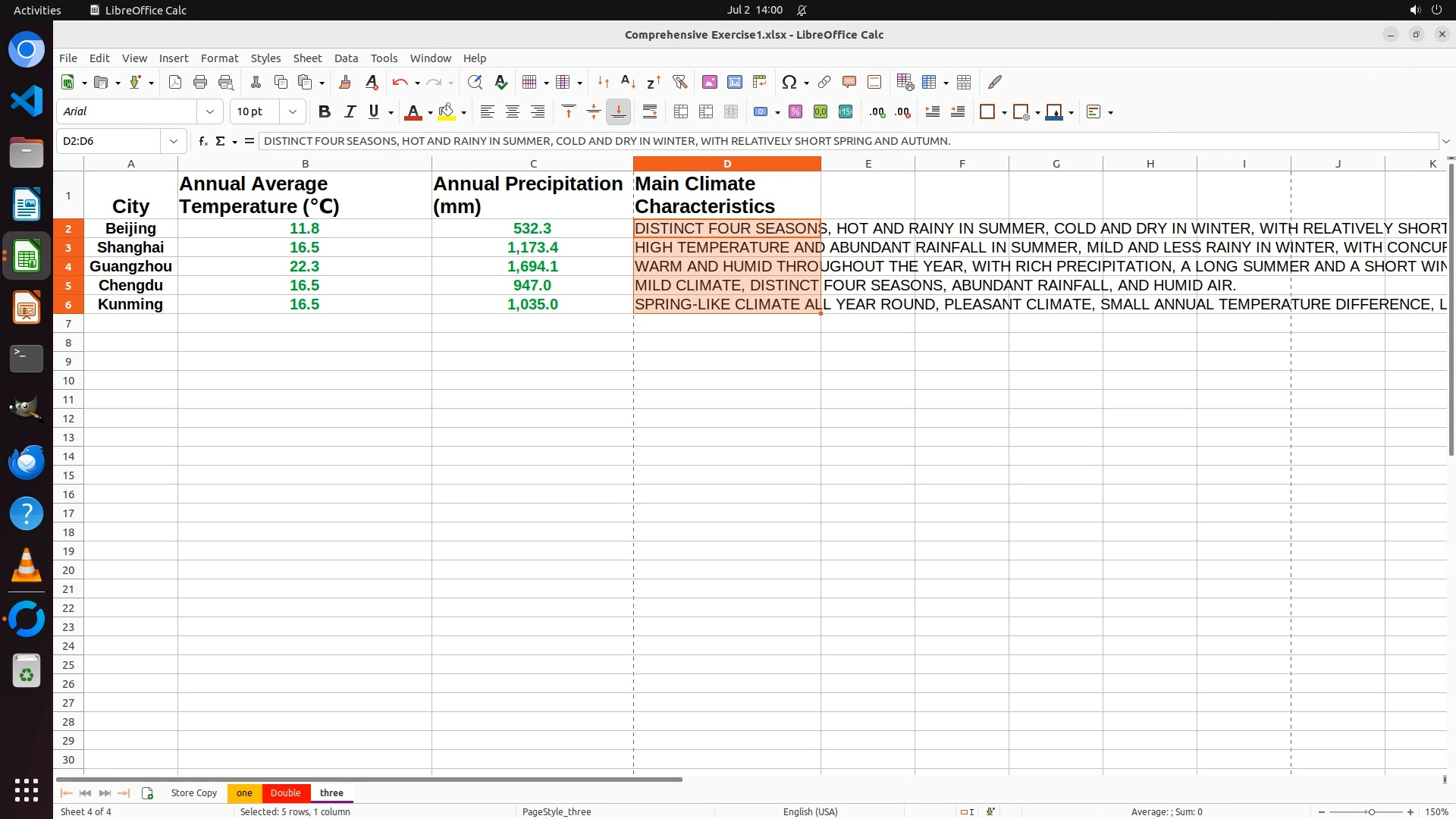Toggle Wrap Text for selected cells
The height and width of the screenshot is (819, 1456).
coord(650,111)
